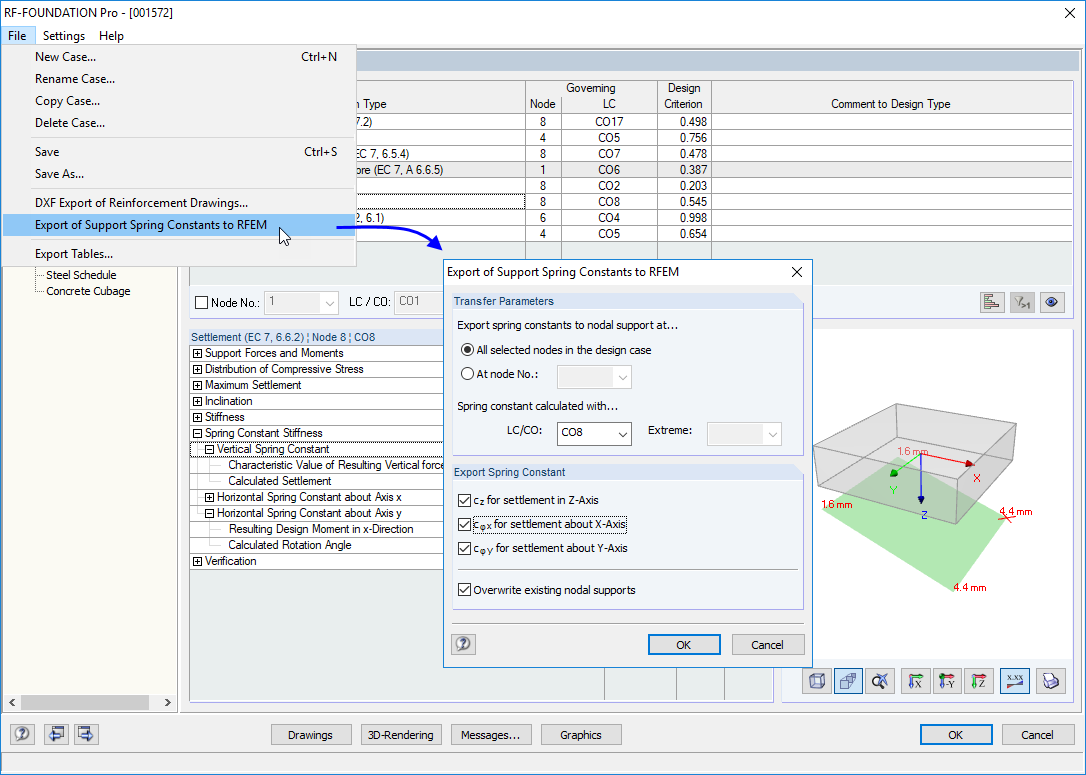Show the result diagram bars panel

[992, 301]
